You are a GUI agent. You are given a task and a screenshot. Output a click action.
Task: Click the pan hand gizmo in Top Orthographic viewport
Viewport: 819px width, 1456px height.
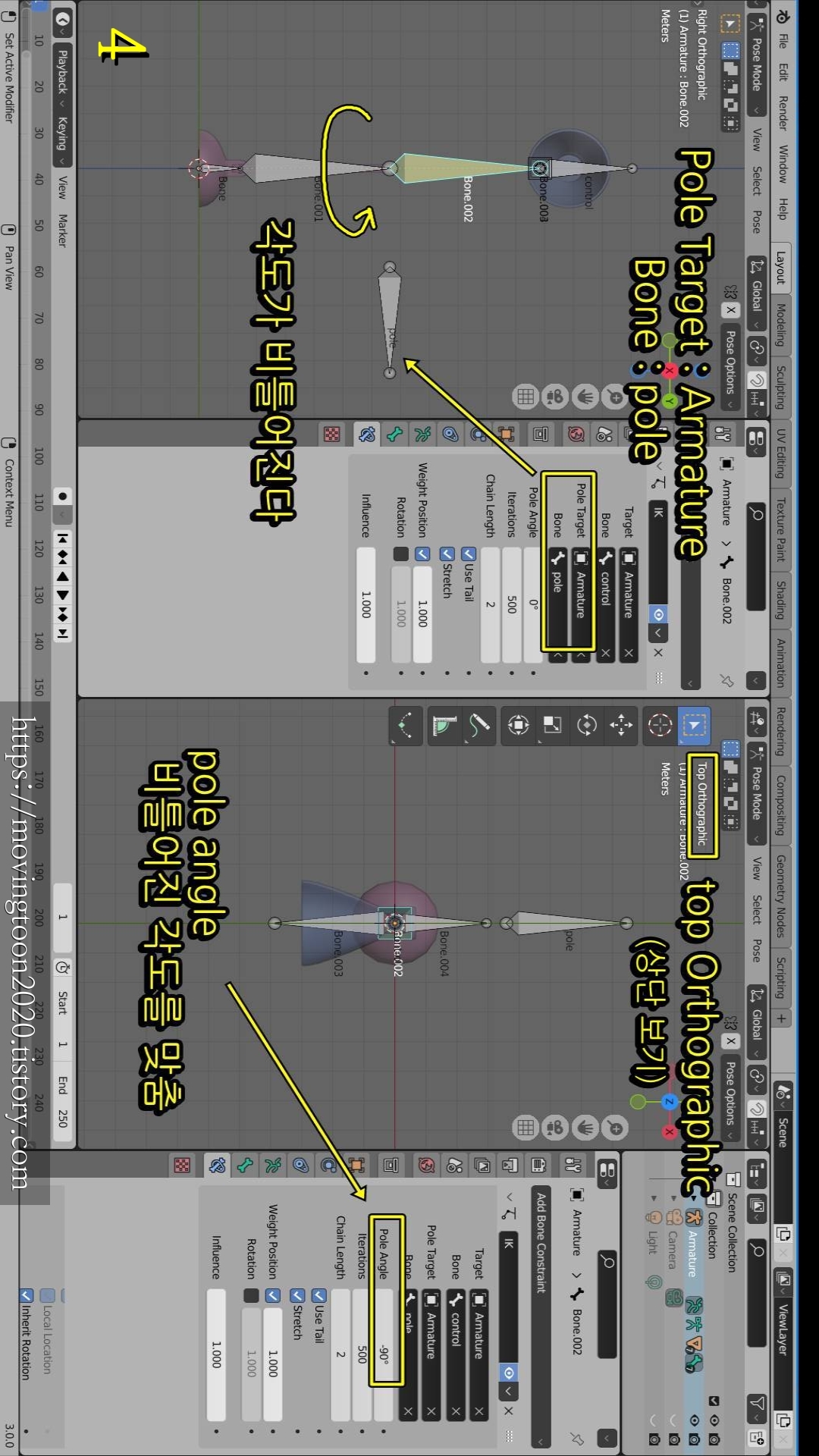585,1128
